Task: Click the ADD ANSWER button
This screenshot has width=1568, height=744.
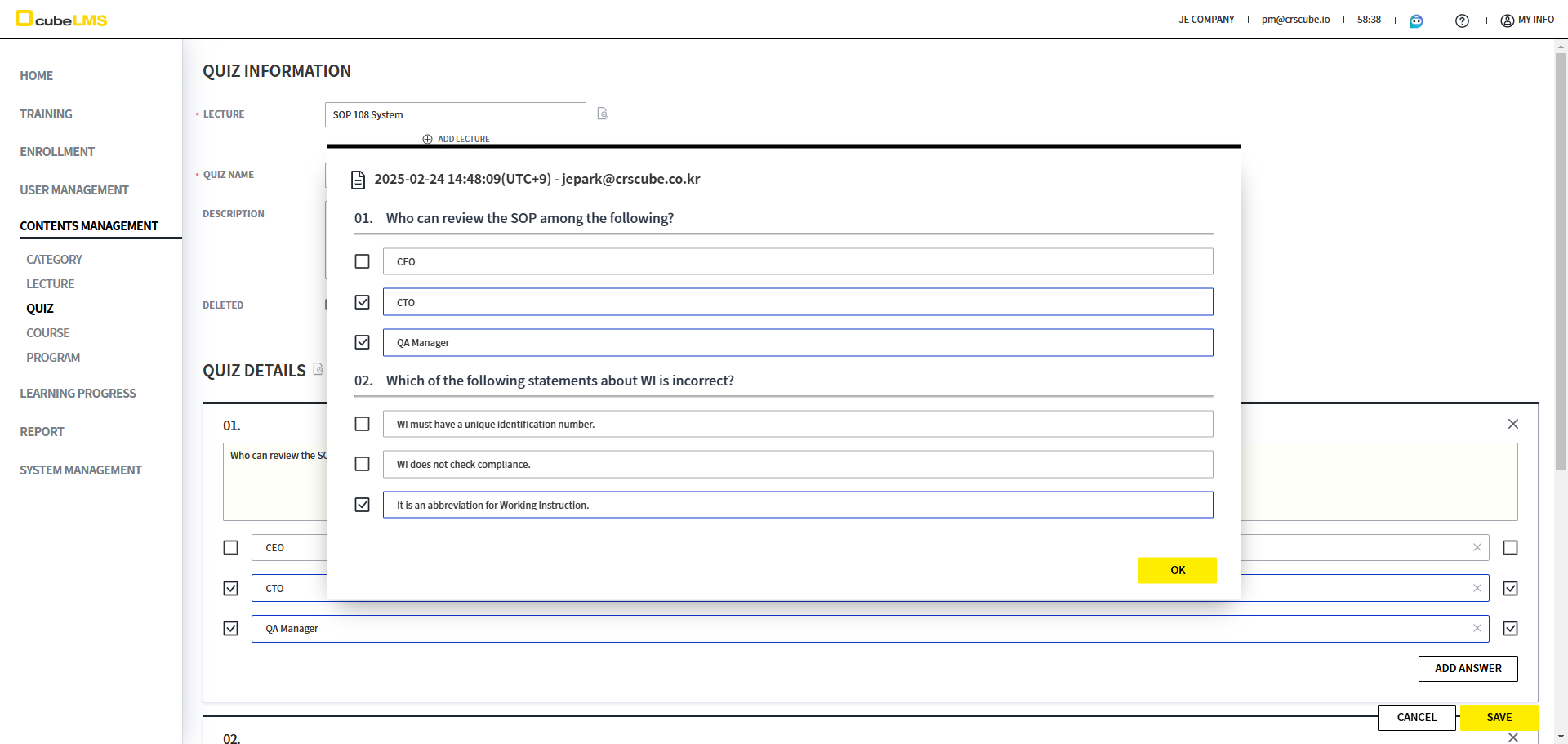Action: [x=1468, y=668]
